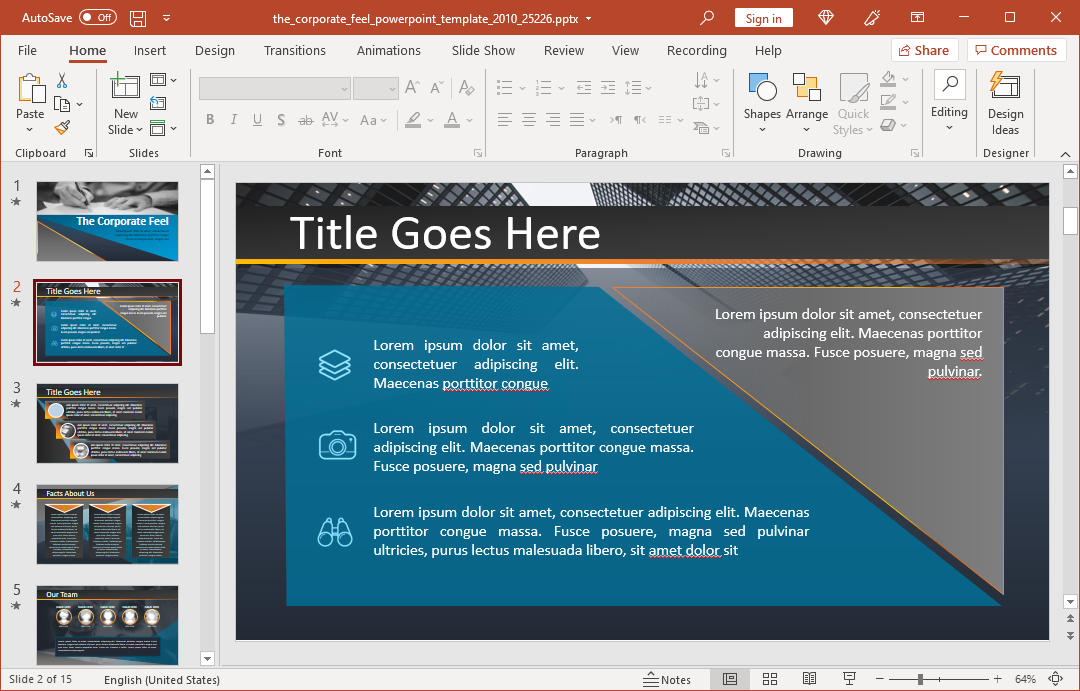The width and height of the screenshot is (1080, 691).
Task: Switch to Reading View
Action: pos(808,679)
